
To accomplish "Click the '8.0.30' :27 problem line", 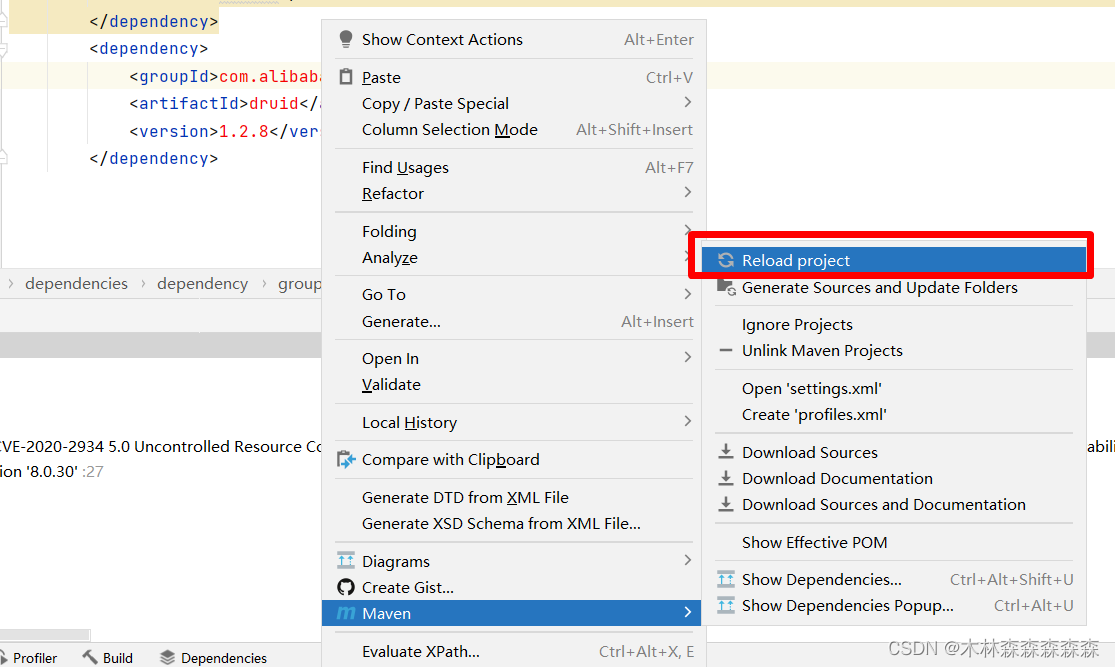I will pyautogui.click(x=51, y=471).
